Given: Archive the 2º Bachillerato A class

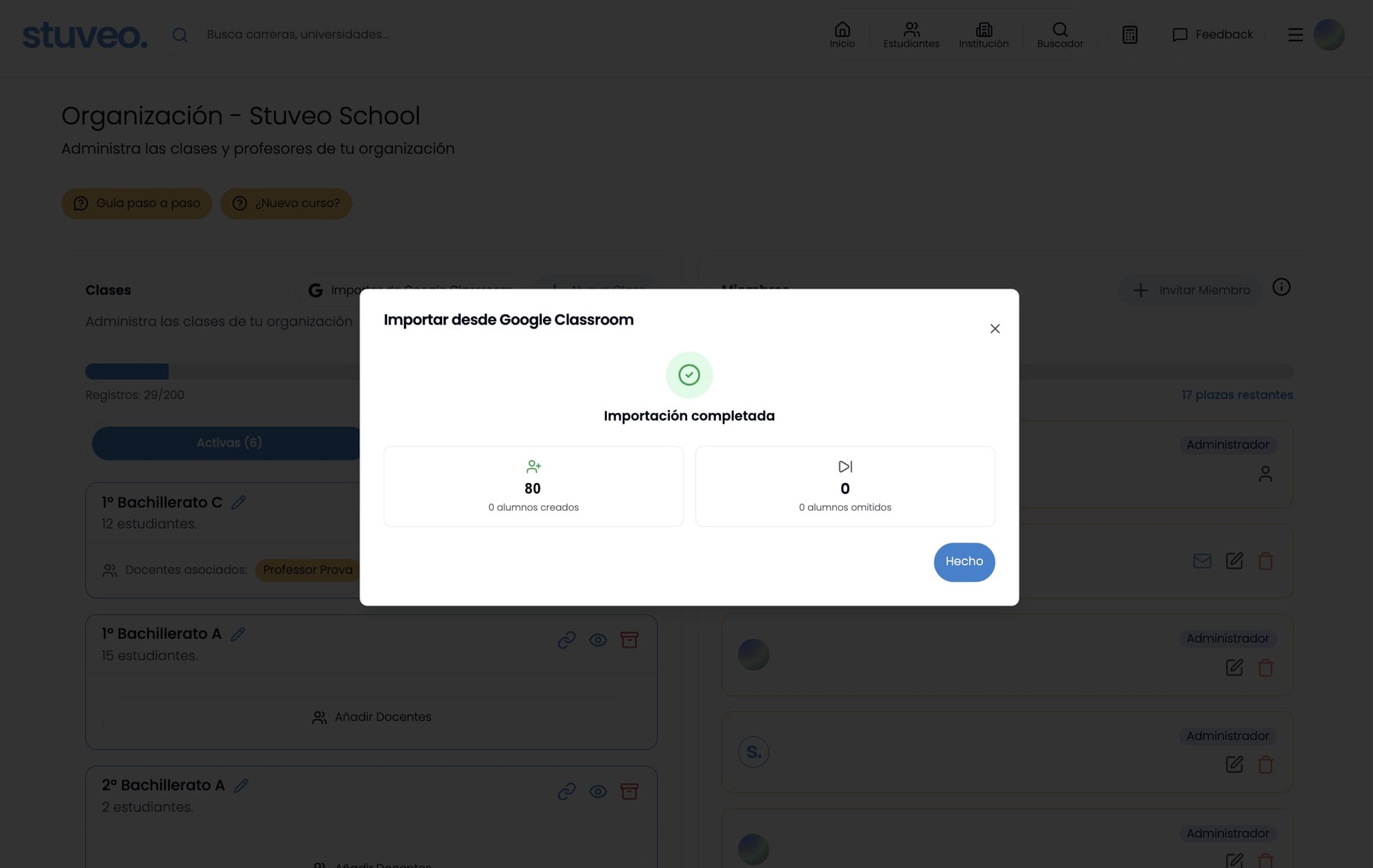Looking at the screenshot, I should coord(630,792).
